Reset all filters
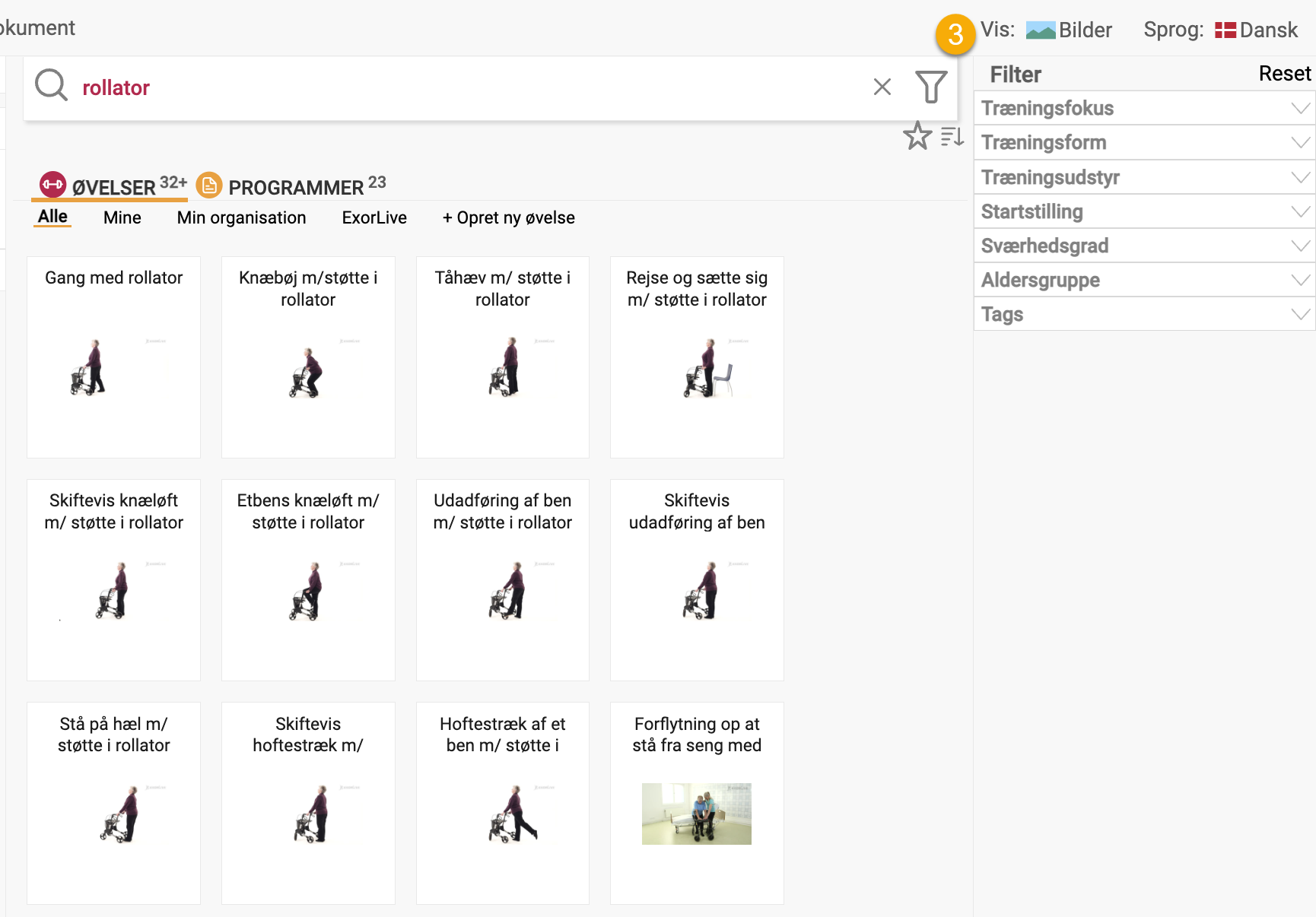Image resolution: width=1316 pixels, height=917 pixels. tap(1284, 74)
